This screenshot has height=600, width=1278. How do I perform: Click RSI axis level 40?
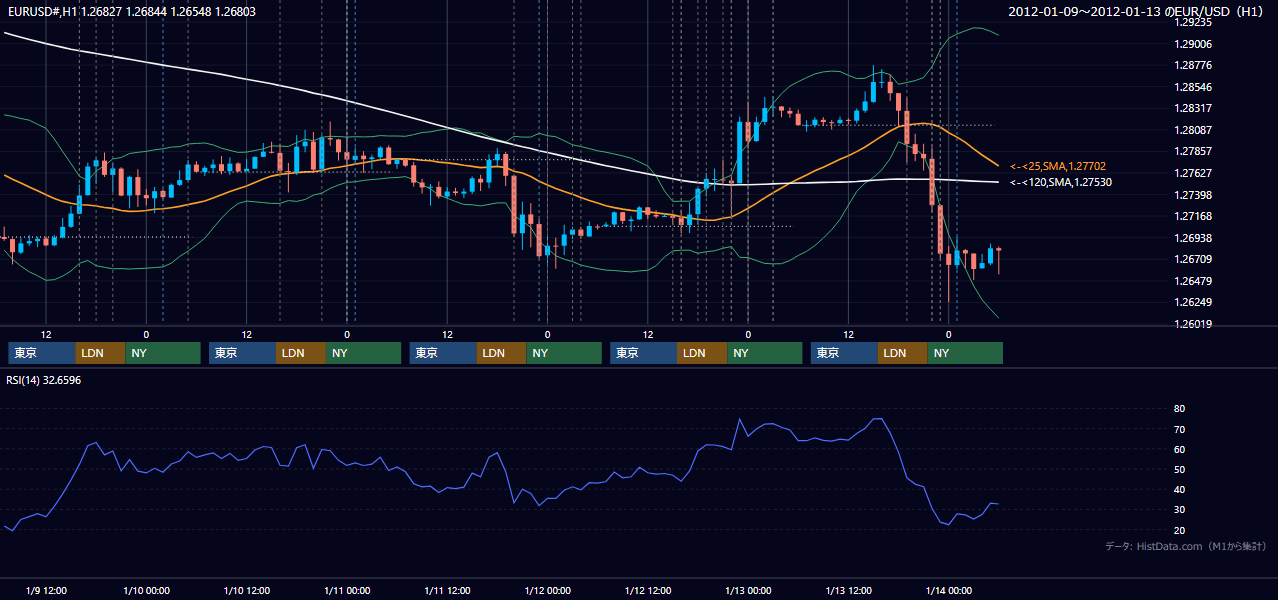(1180, 489)
